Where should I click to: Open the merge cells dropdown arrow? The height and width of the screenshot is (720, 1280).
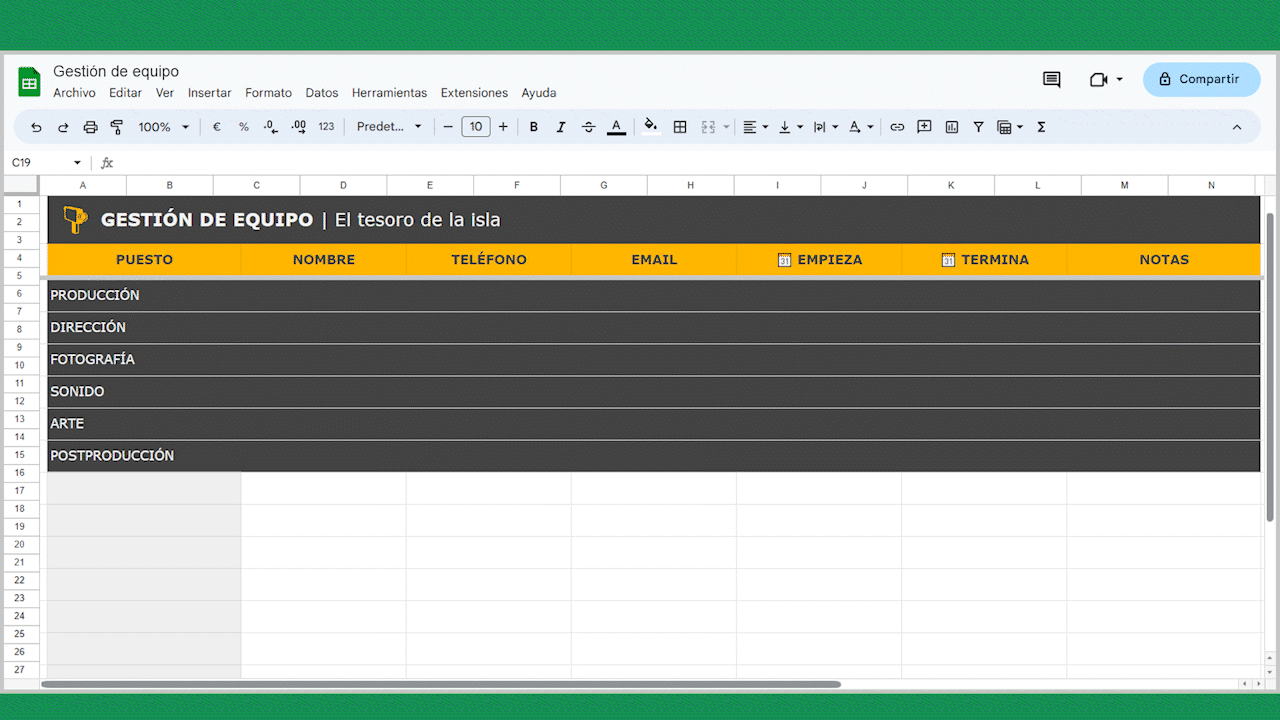tap(727, 127)
